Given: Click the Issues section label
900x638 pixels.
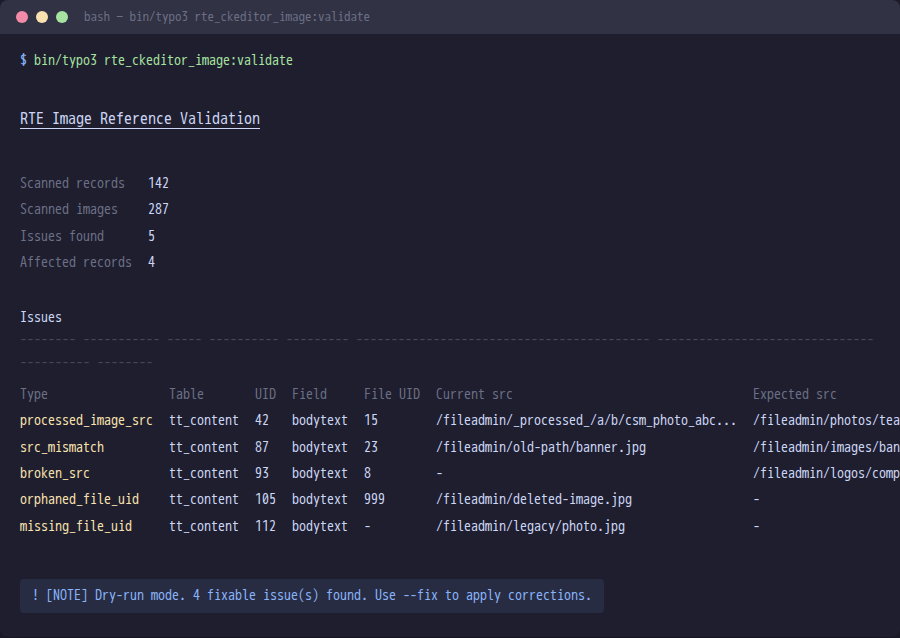Looking at the screenshot, I should pos(40,316).
